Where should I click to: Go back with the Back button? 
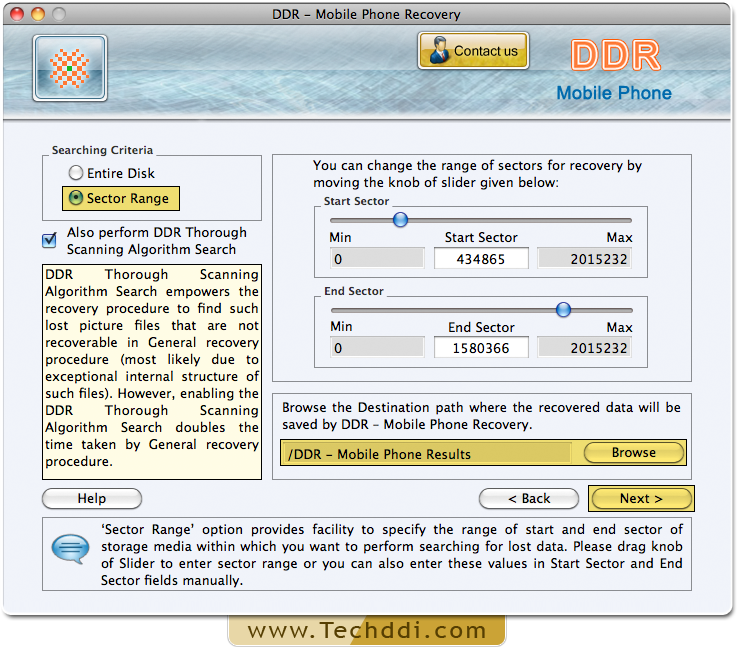click(x=529, y=499)
